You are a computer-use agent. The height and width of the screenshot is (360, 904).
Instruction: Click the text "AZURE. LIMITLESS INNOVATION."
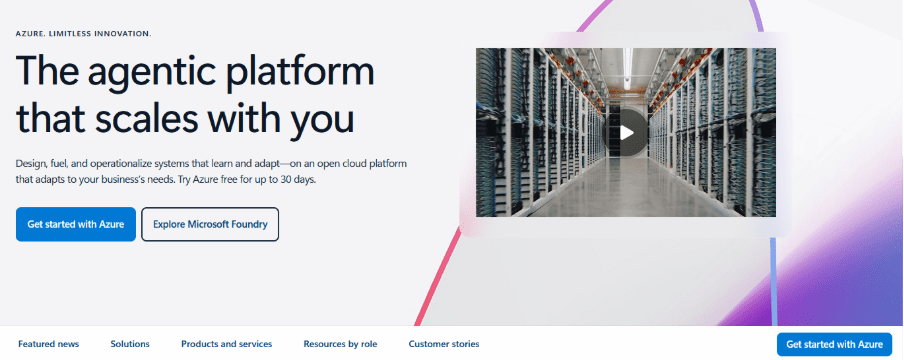pyautogui.click(x=84, y=34)
